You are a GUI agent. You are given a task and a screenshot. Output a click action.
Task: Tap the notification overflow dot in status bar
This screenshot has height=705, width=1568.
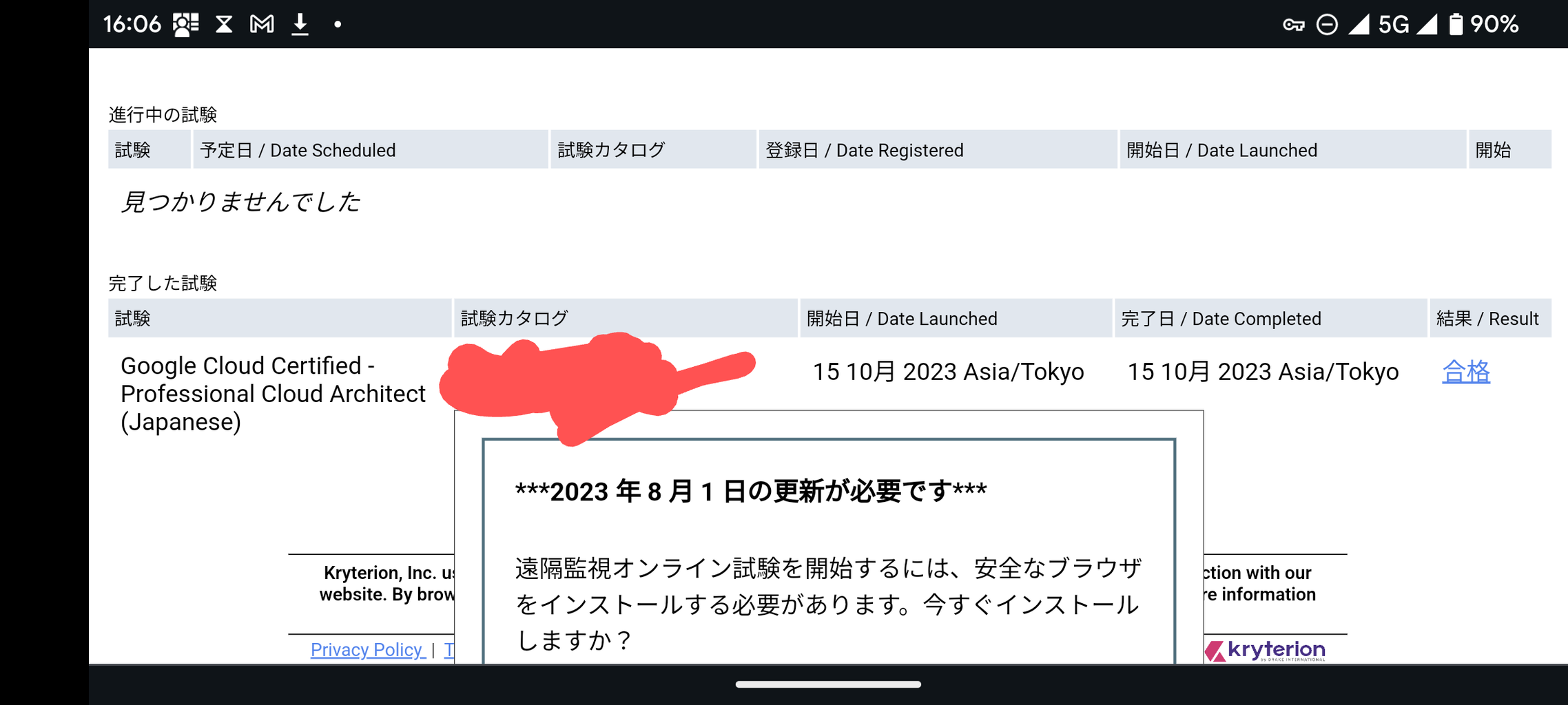point(338,25)
